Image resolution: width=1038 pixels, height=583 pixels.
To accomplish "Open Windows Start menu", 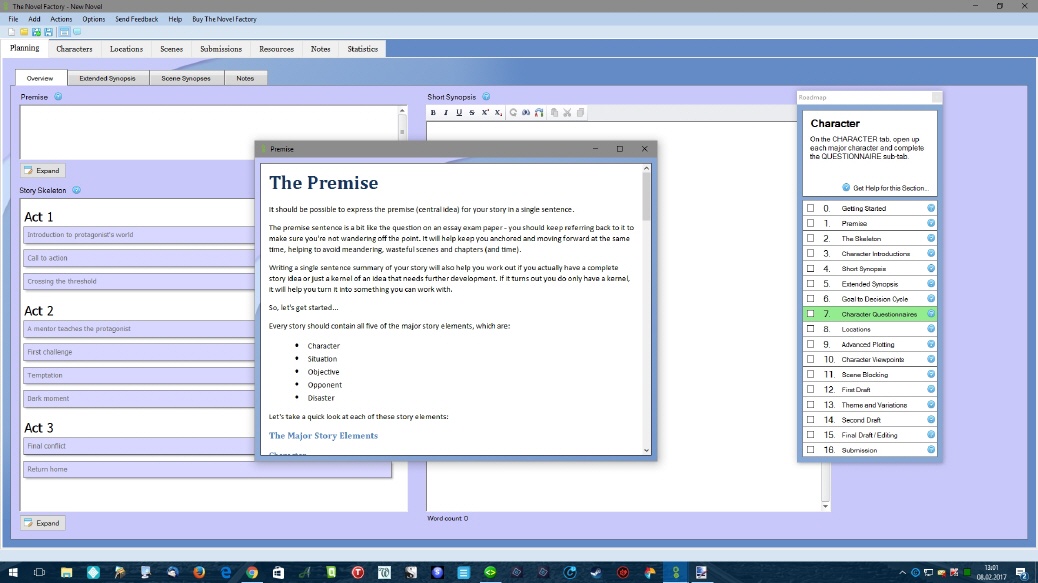I will (x=13, y=572).
